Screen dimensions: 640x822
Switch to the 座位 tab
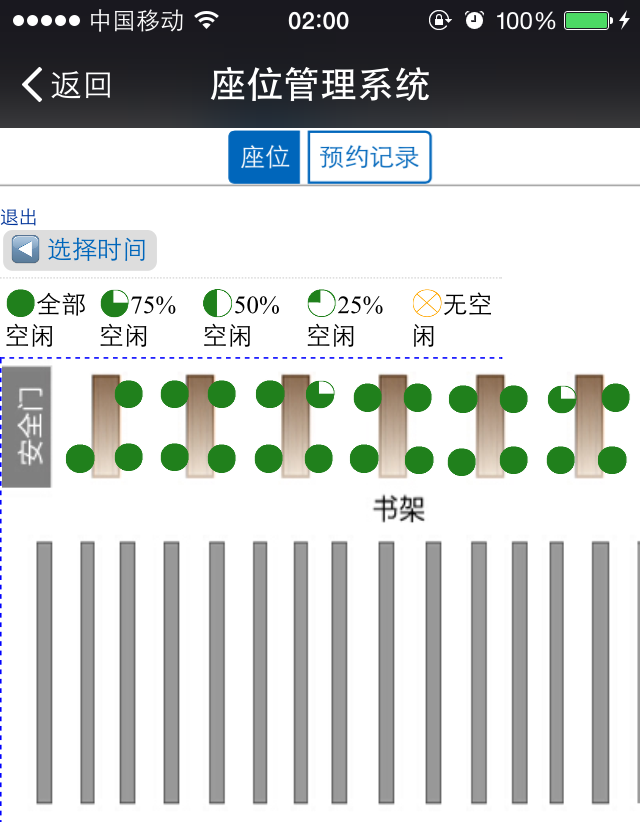[x=264, y=157]
